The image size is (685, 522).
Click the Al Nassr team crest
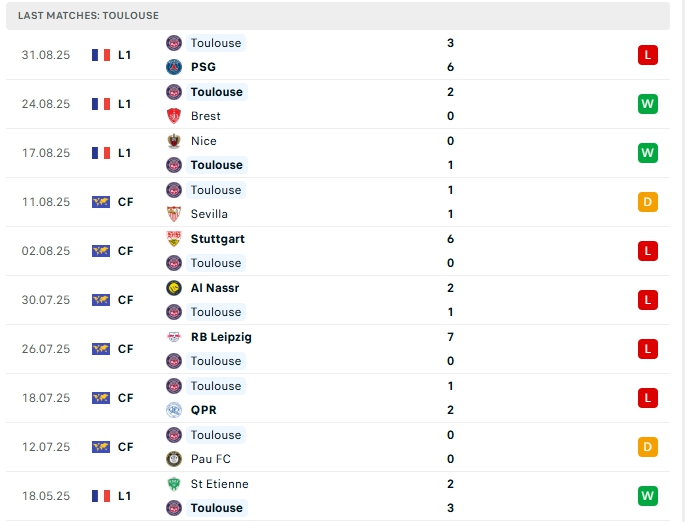(174, 288)
